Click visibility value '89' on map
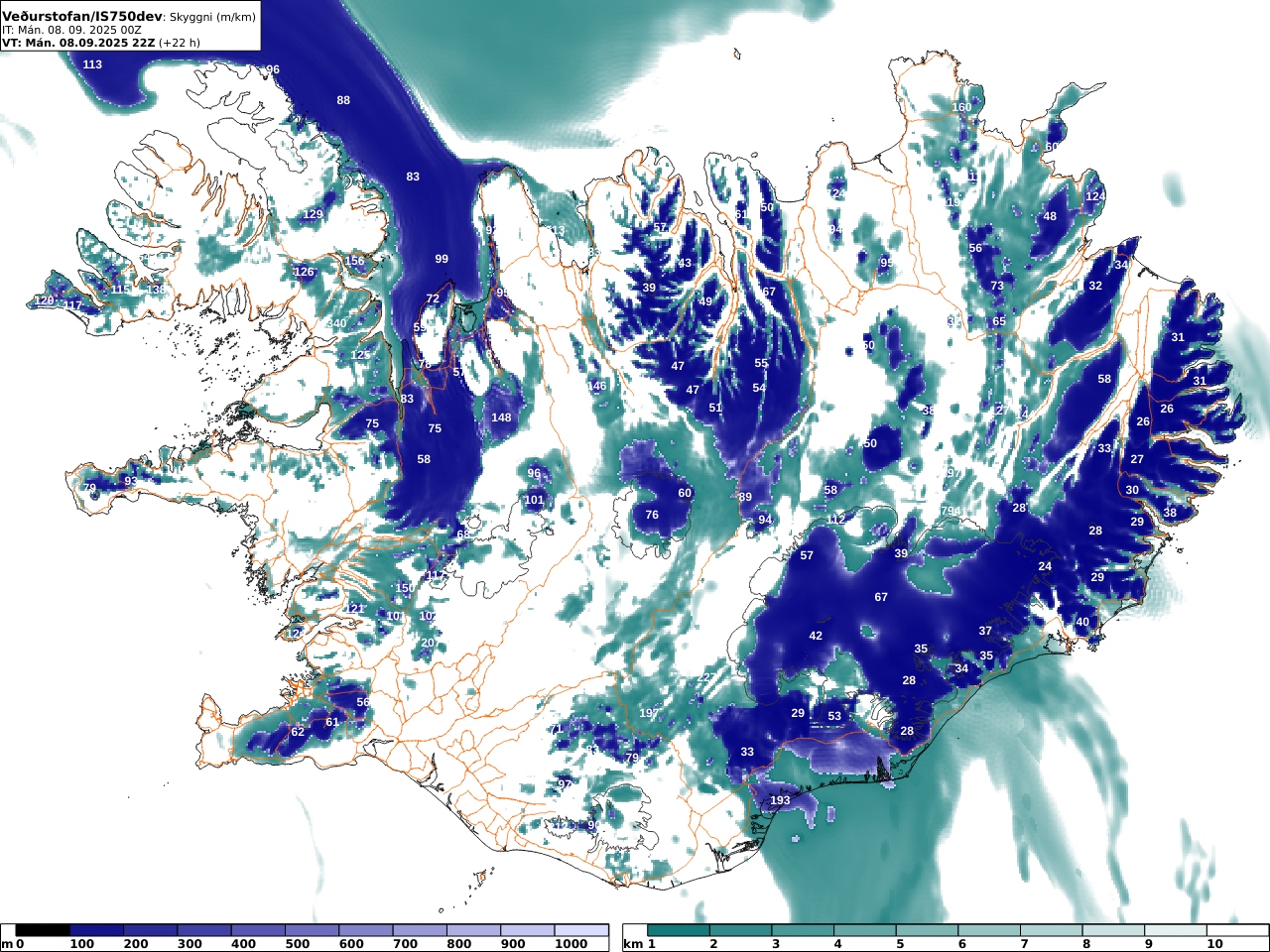 point(745,497)
